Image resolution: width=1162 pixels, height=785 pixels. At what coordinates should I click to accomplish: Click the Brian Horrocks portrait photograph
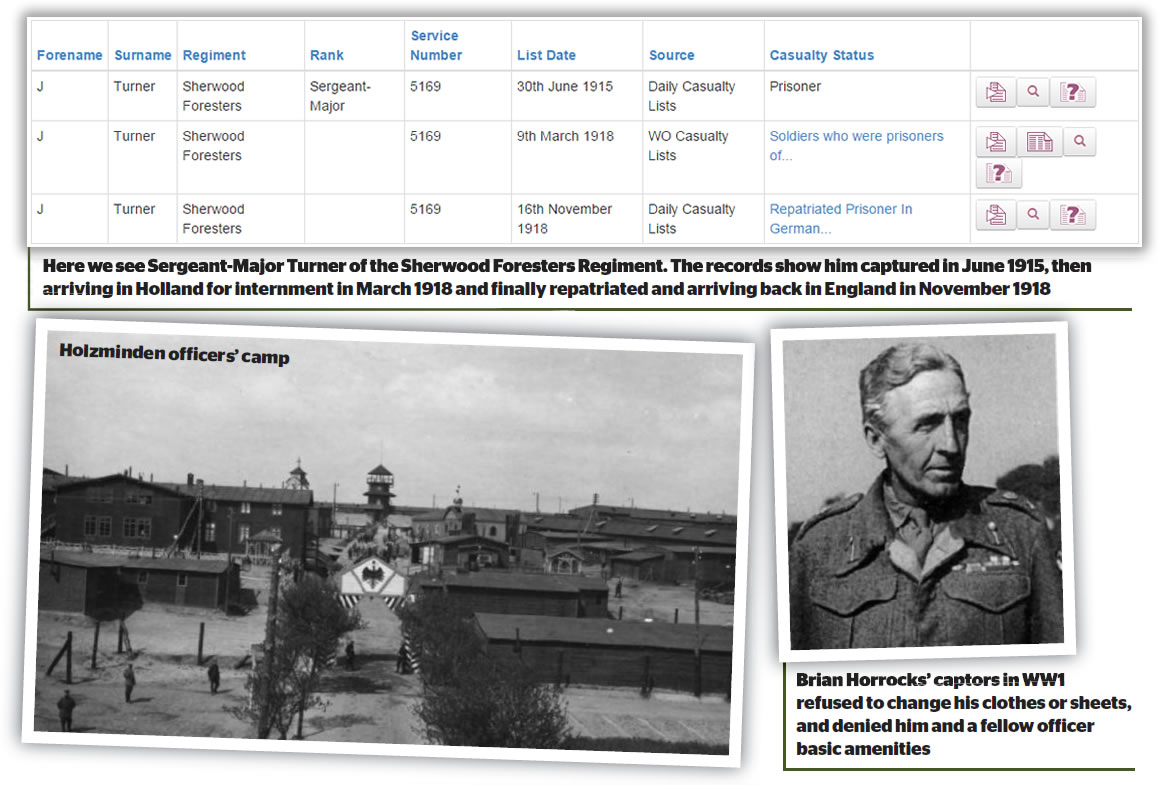tap(923, 491)
